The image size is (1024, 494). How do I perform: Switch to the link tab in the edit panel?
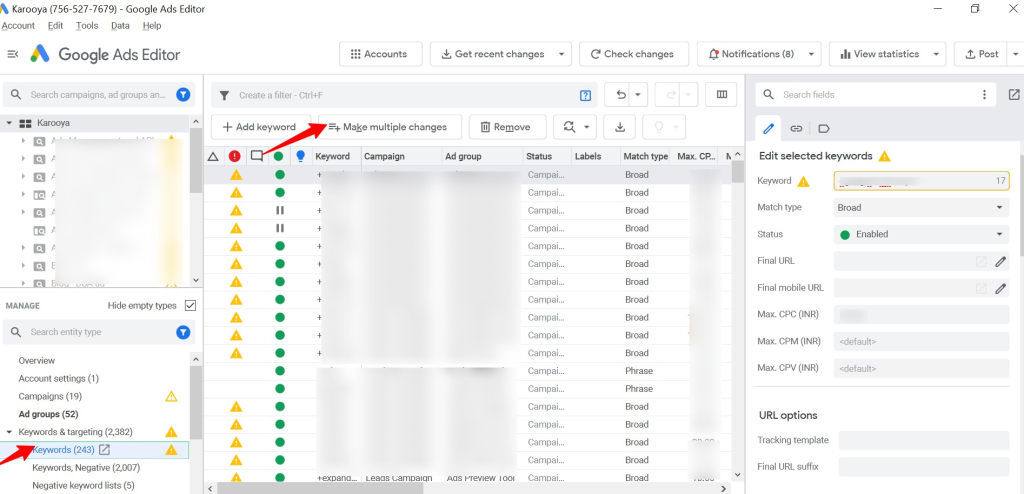[x=795, y=128]
